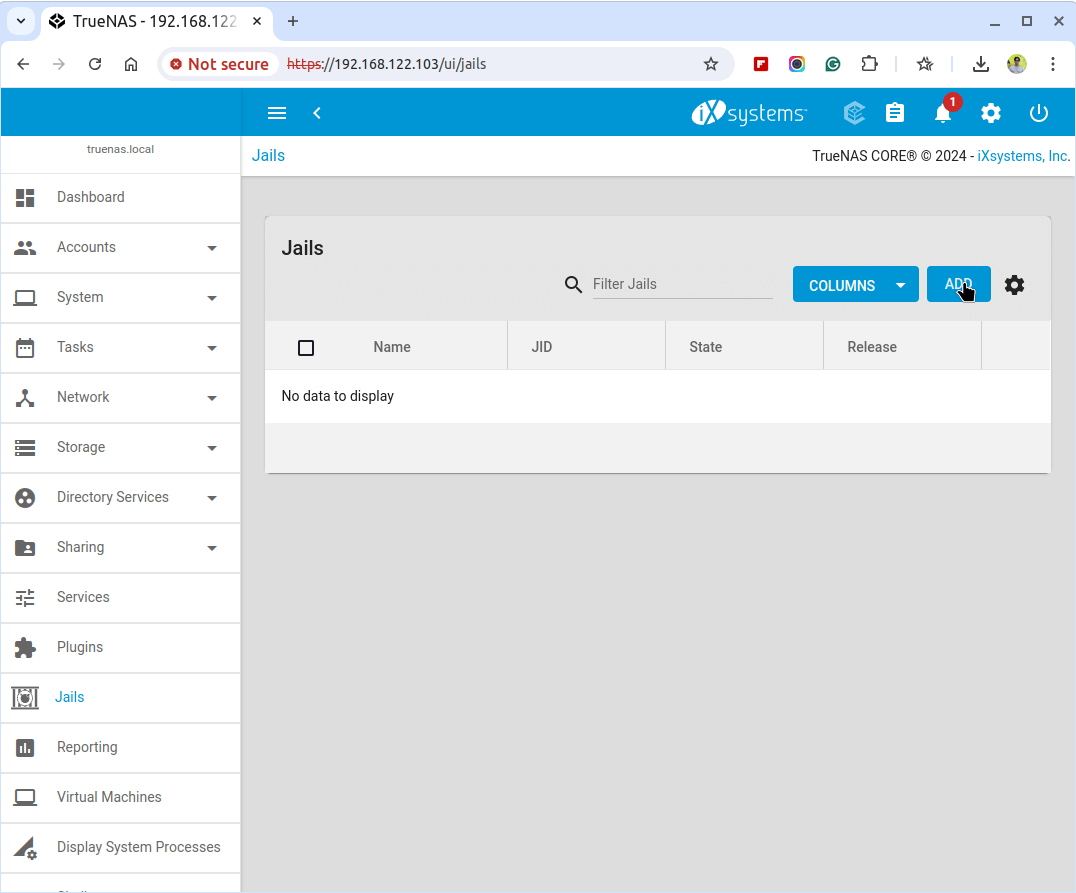Click the Virtual Machines monitor icon
The image size is (1076, 893).
(25, 798)
